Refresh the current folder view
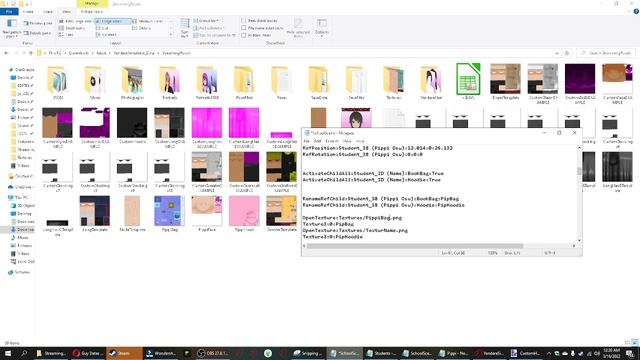Screen dimensions: 640x360 coord(567,53)
